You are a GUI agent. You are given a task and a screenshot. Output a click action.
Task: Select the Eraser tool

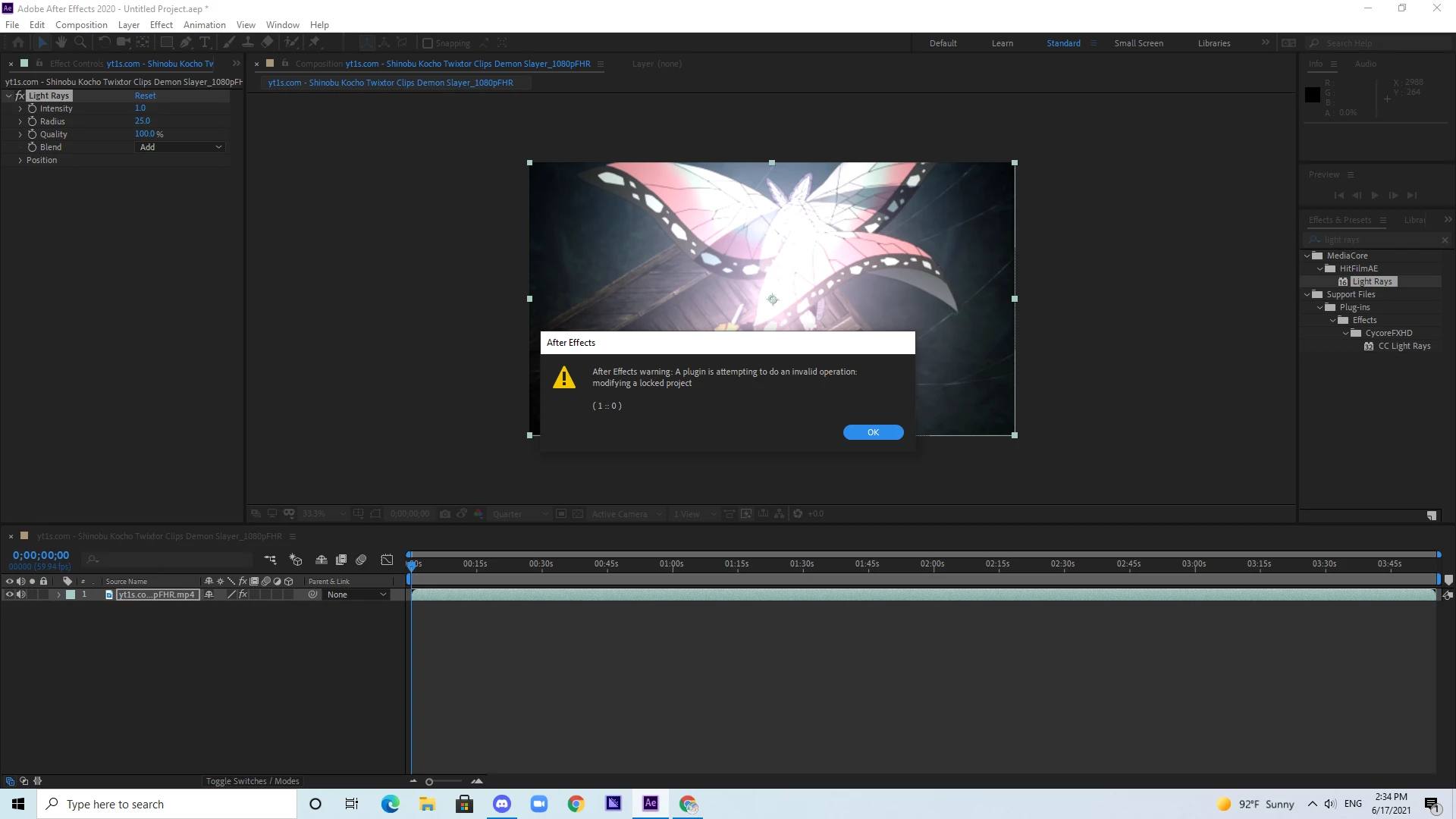point(267,42)
